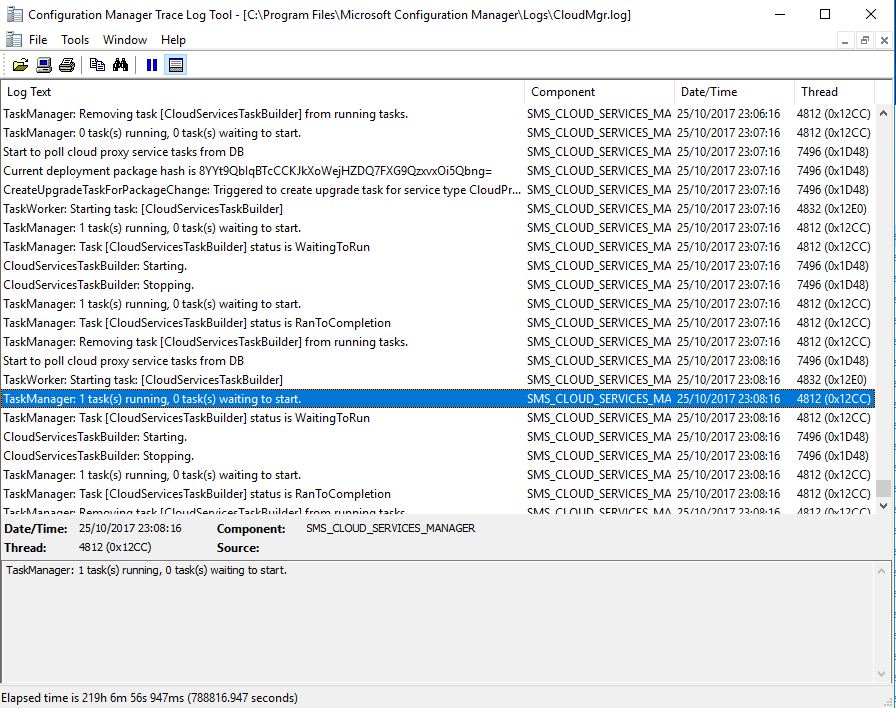
Task: Open the File menu
Action: 38,40
